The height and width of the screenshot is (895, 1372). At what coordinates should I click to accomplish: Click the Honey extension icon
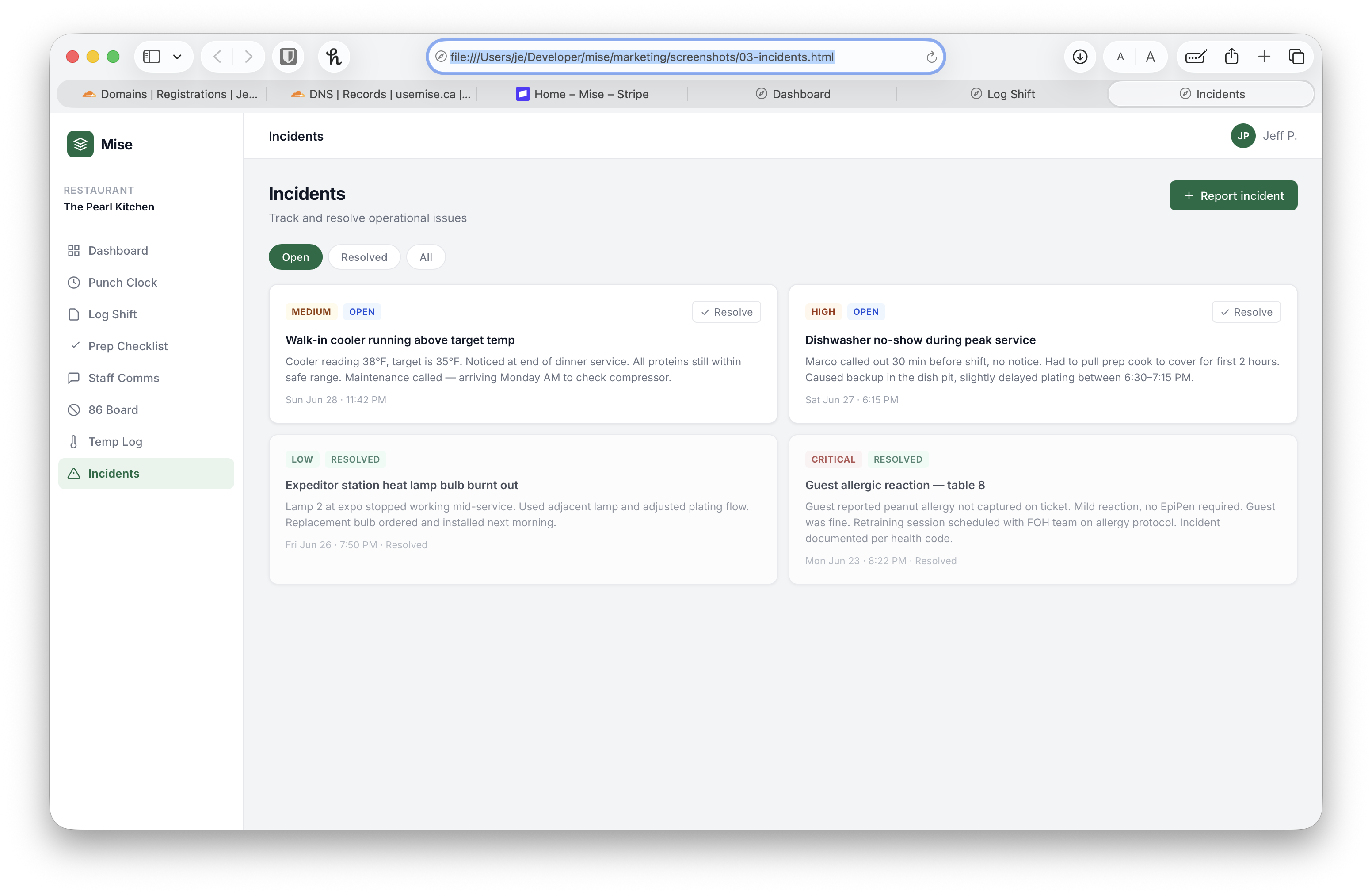pyautogui.click(x=334, y=57)
